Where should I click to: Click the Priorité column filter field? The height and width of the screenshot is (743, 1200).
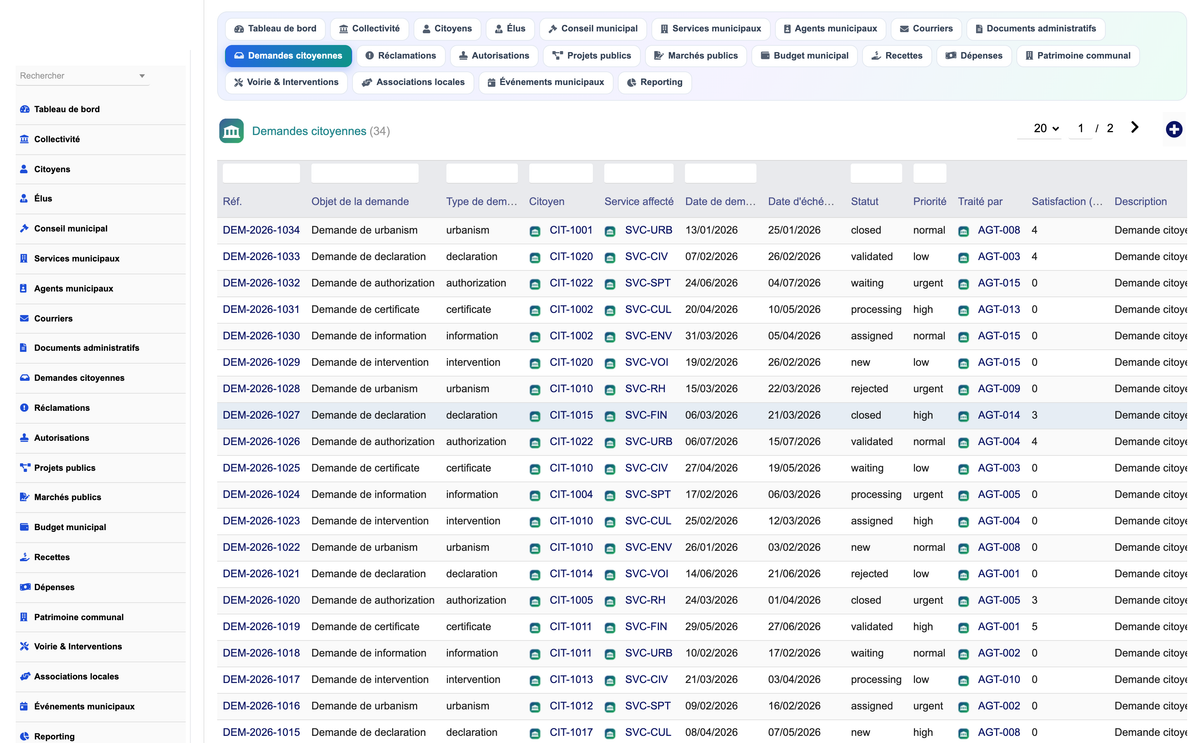[x=930, y=173]
